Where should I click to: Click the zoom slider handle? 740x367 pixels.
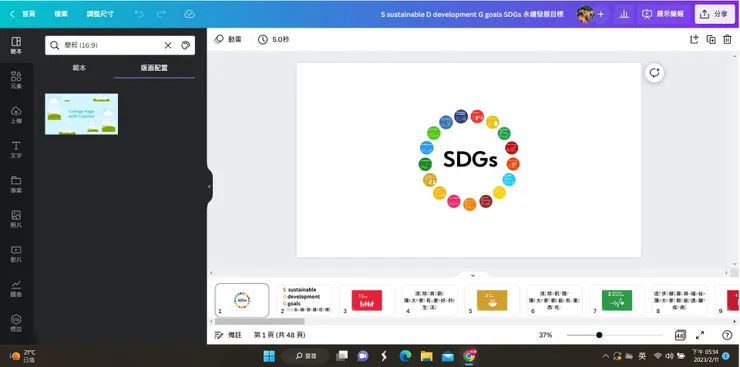(599, 335)
